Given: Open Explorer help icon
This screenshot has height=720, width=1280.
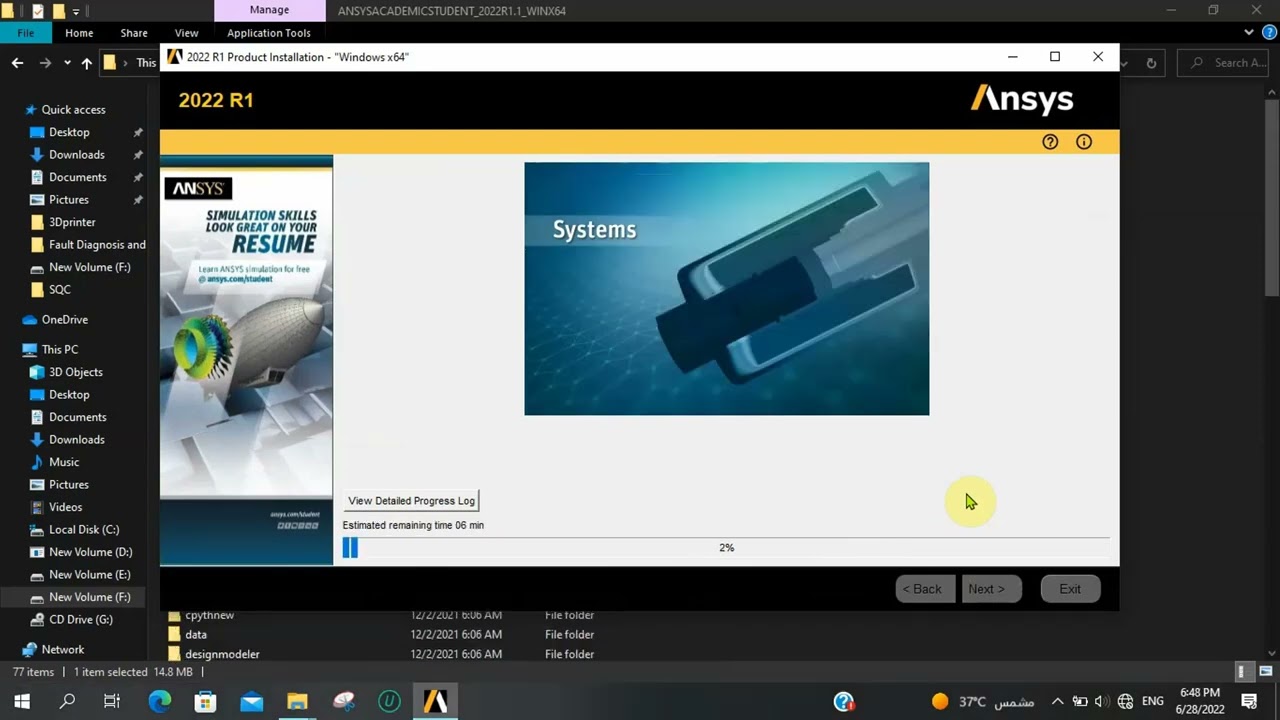Looking at the screenshot, I should [x=1270, y=32].
